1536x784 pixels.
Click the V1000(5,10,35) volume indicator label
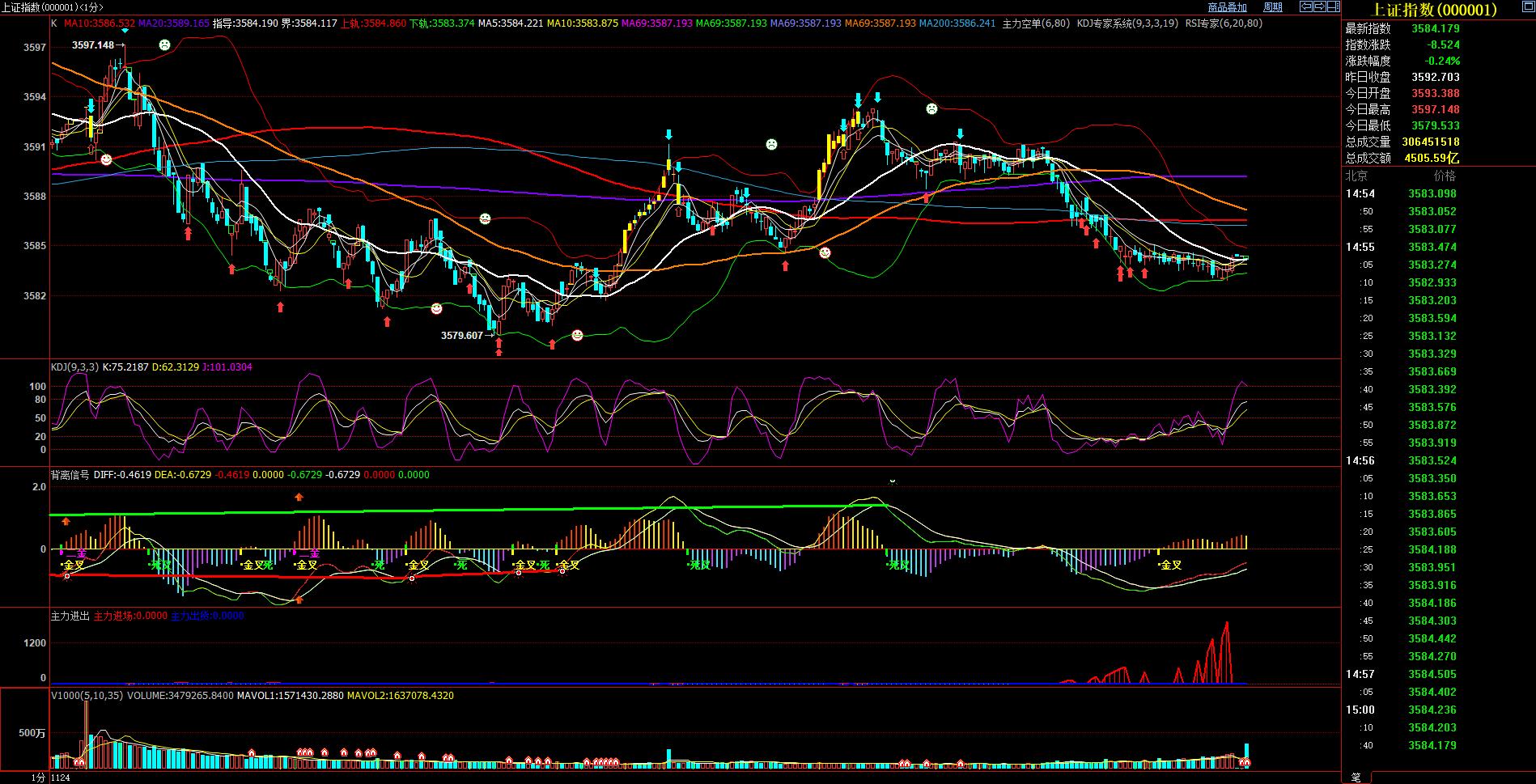coord(87,695)
